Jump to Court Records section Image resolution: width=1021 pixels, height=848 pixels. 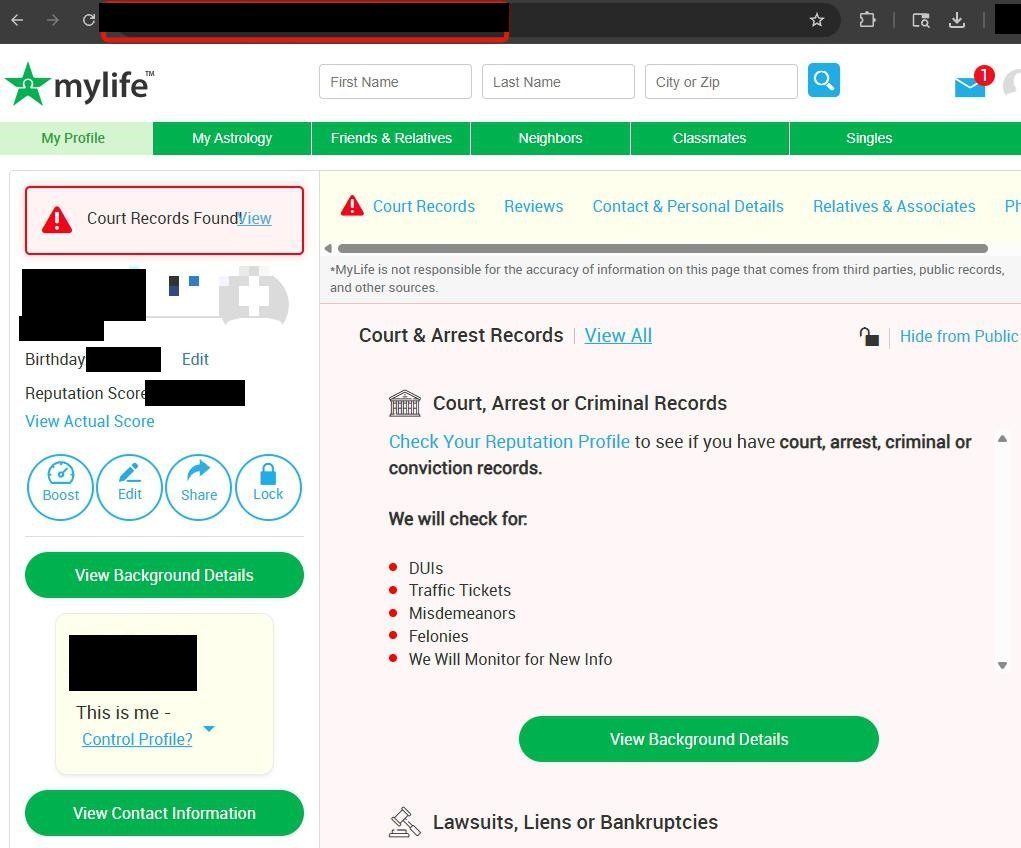click(x=424, y=206)
